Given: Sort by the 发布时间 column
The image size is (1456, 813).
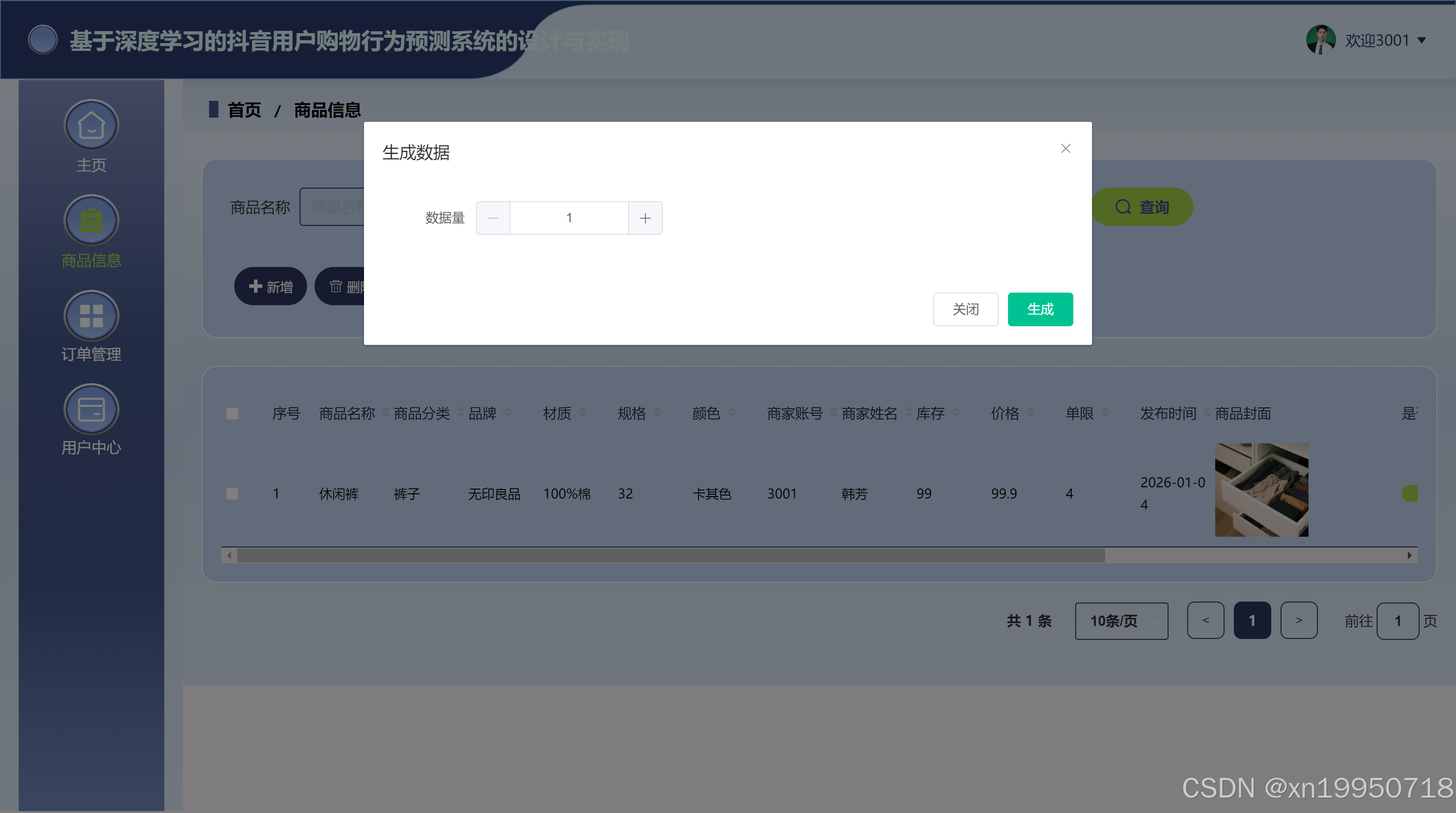Looking at the screenshot, I should pos(1207,413).
